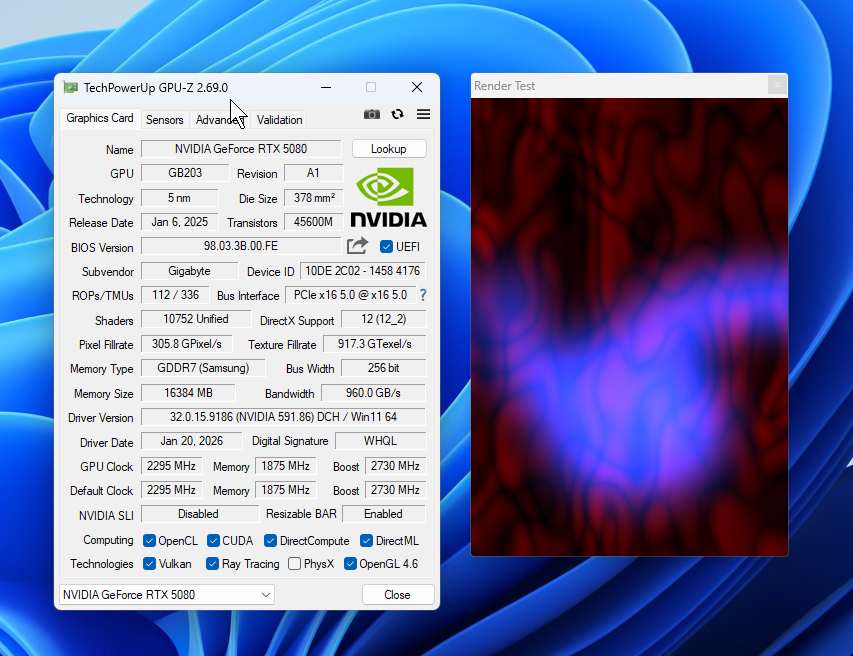Click the Revision value A1

point(313,173)
